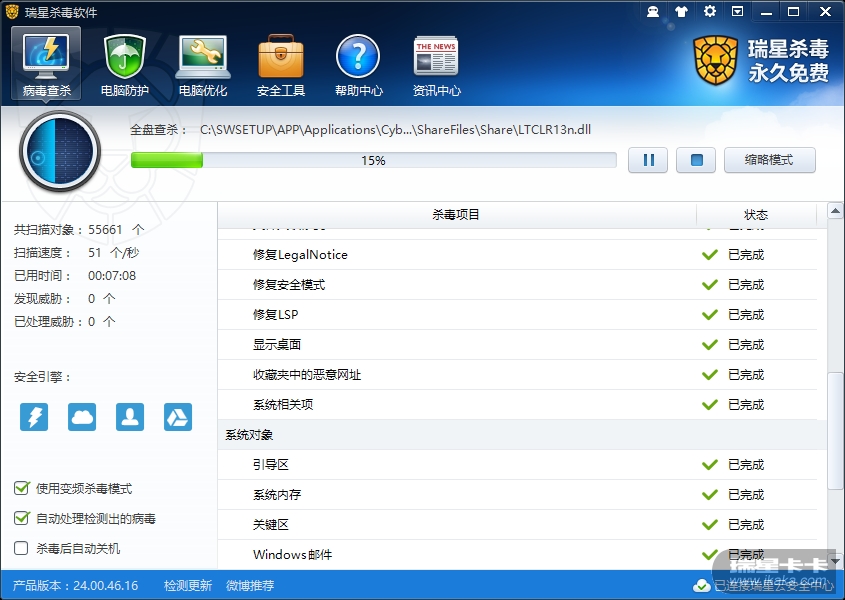Click the scanned file path text
845x600 pixels.
tap(396, 129)
